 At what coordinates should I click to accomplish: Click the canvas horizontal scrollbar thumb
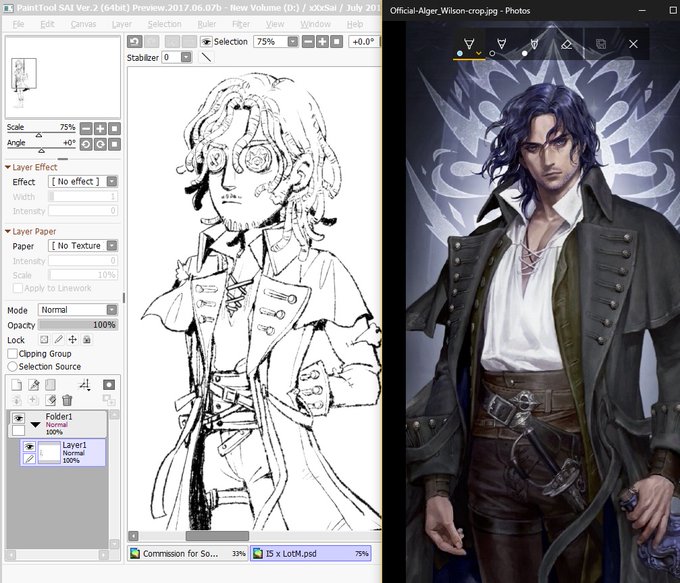217,536
